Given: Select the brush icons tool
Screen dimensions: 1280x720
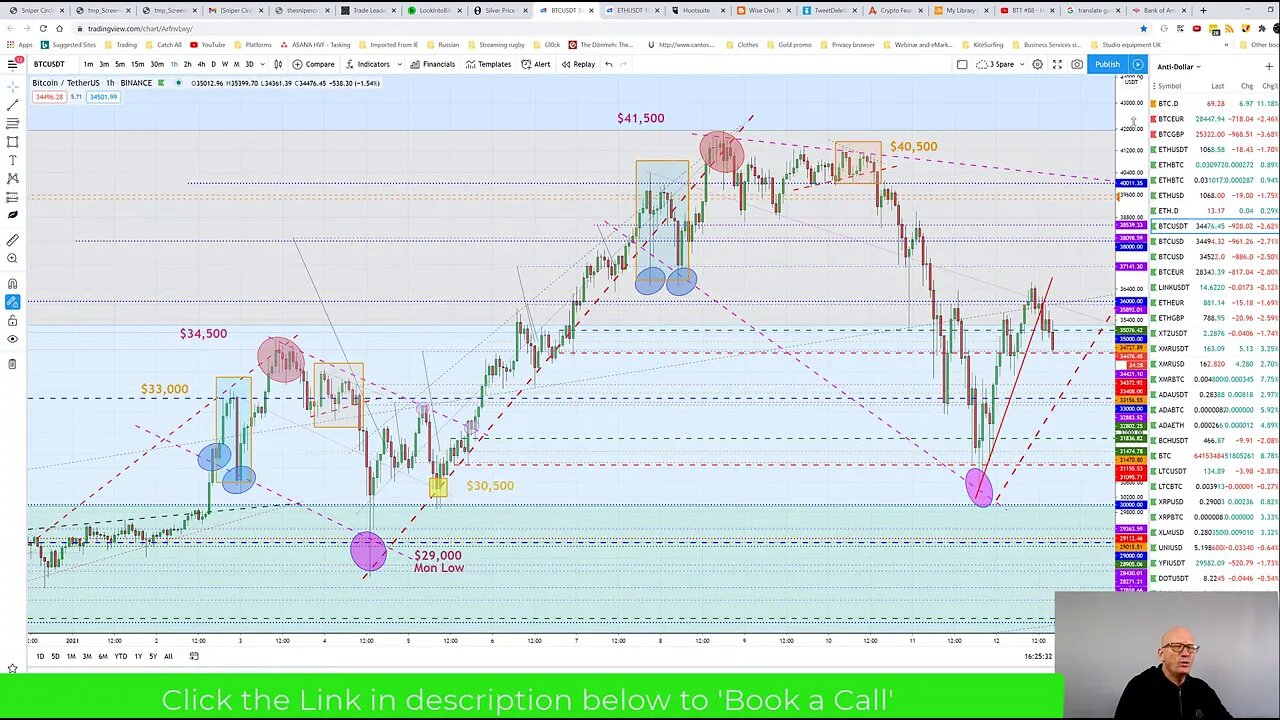Looking at the screenshot, I should [12, 215].
